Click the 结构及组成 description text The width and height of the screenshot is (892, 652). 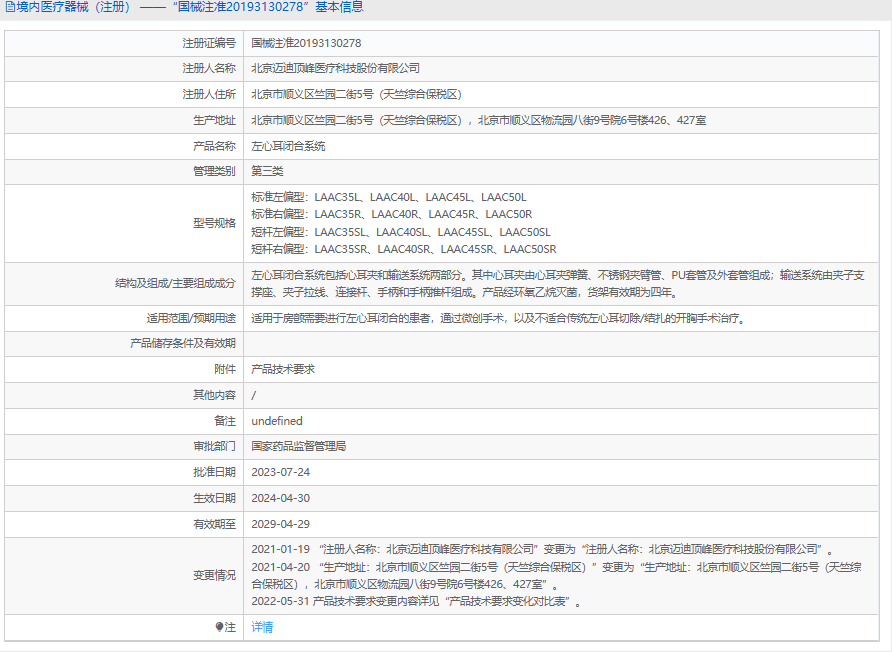coord(558,284)
